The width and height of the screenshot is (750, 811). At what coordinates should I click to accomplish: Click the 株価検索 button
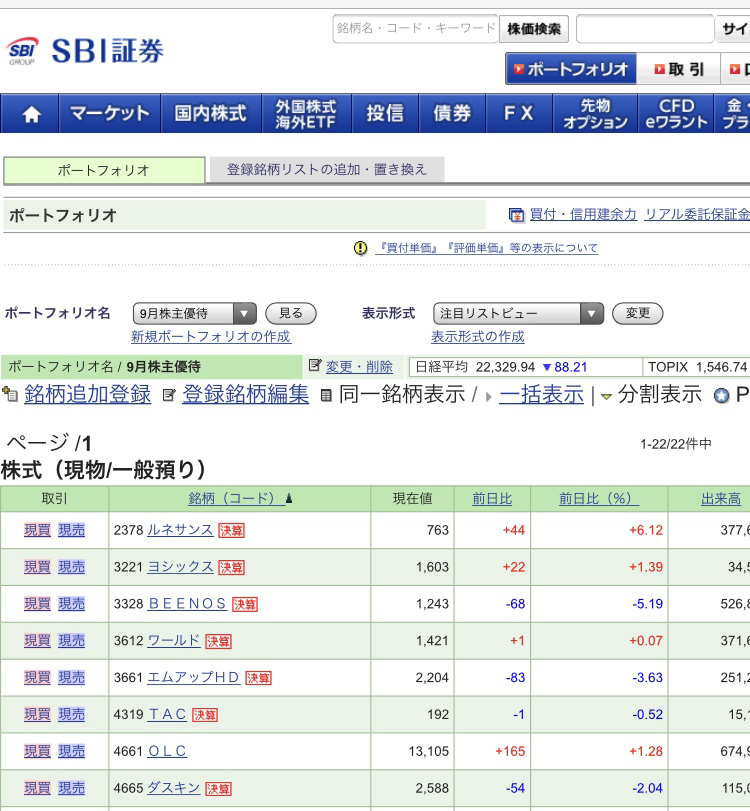[534, 29]
